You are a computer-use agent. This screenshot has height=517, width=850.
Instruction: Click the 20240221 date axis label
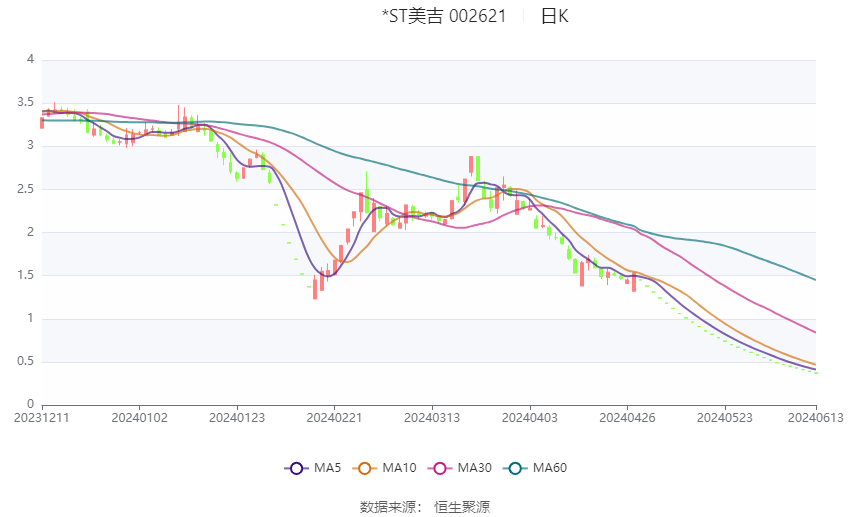(334, 418)
